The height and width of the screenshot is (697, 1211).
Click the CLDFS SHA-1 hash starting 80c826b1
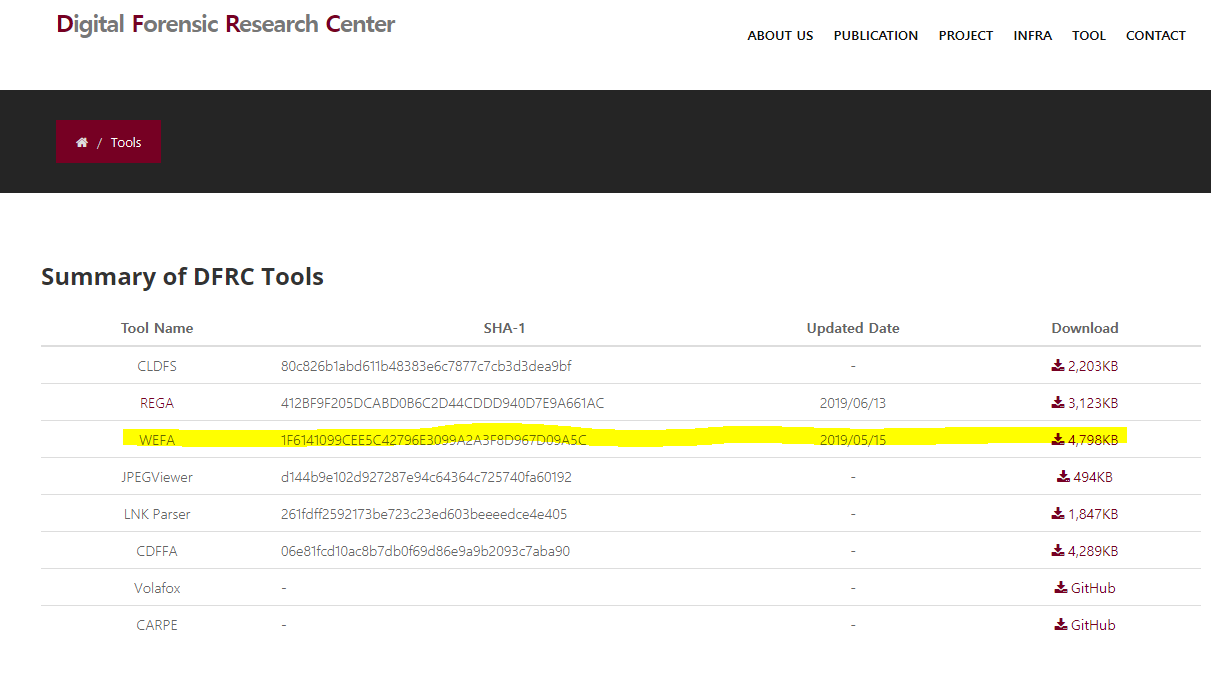coord(426,366)
